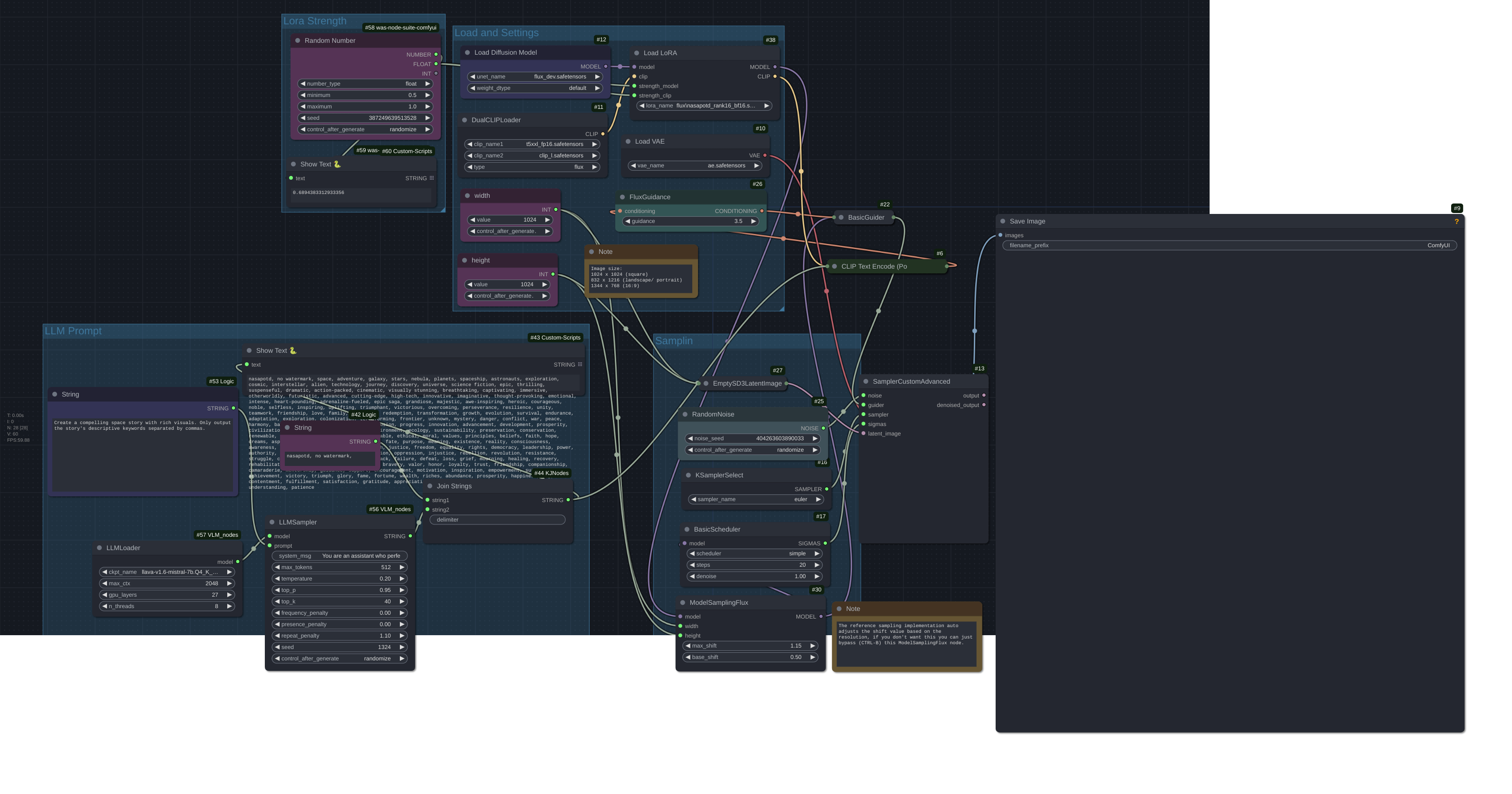Image resolution: width=1512 pixels, height=794 pixels.
Task: Increase the width node value with right arrow
Action: [547, 220]
